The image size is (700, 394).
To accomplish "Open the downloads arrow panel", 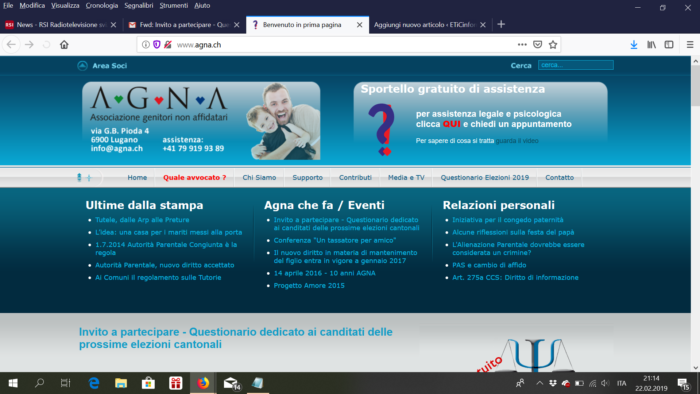I will (x=633, y=45).
